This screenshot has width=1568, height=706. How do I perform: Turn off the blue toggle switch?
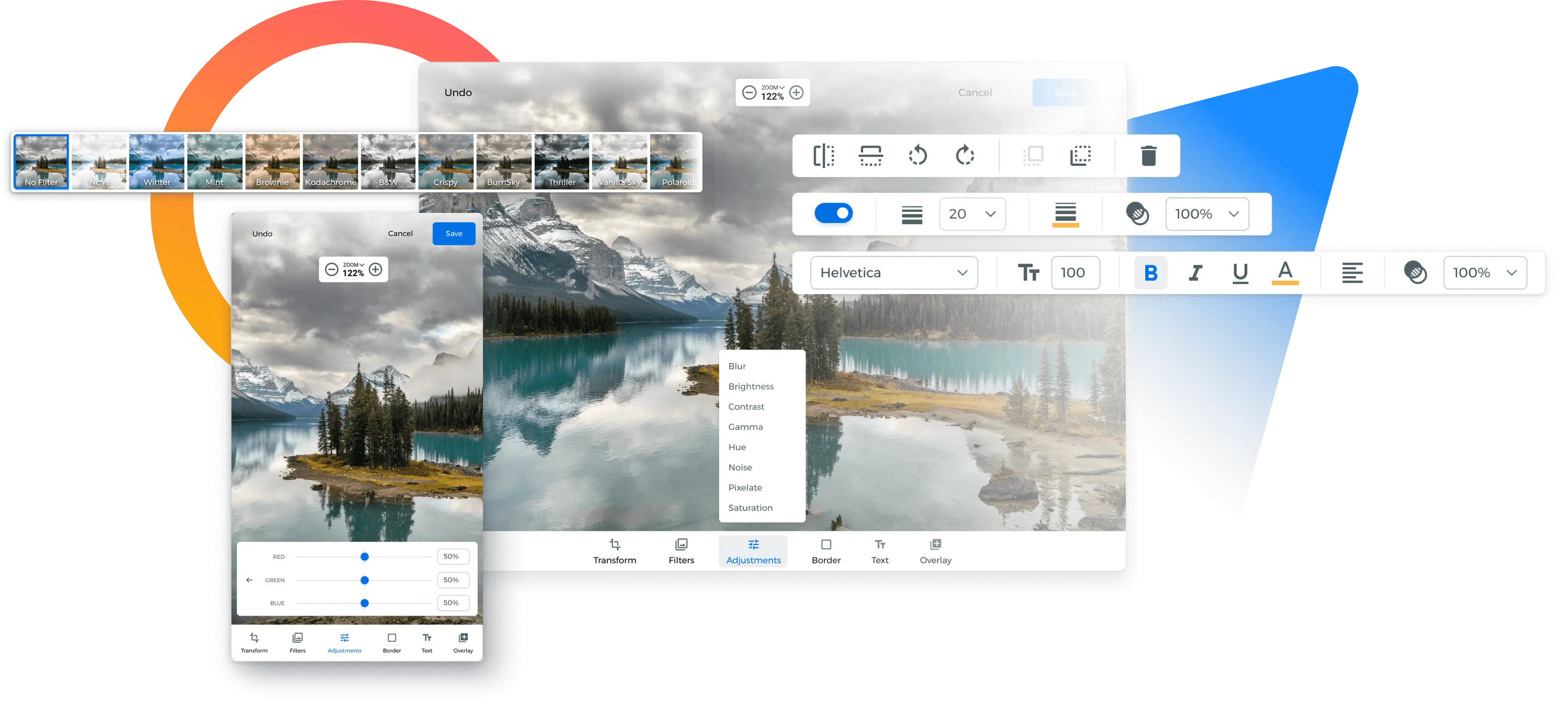(x=833, y=214)
